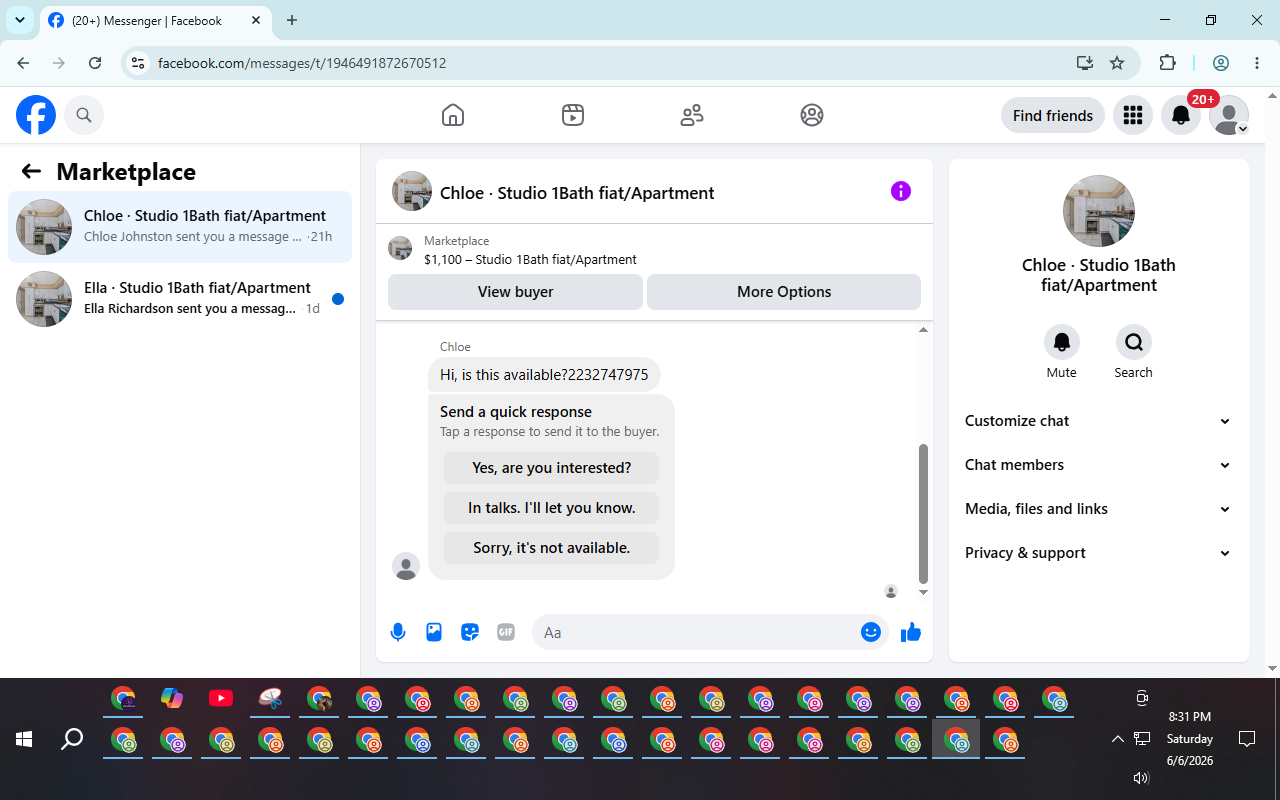Screen dimensions: 1280x800
Task: Send a thumbs-up like
Action: tap(911, 632)
